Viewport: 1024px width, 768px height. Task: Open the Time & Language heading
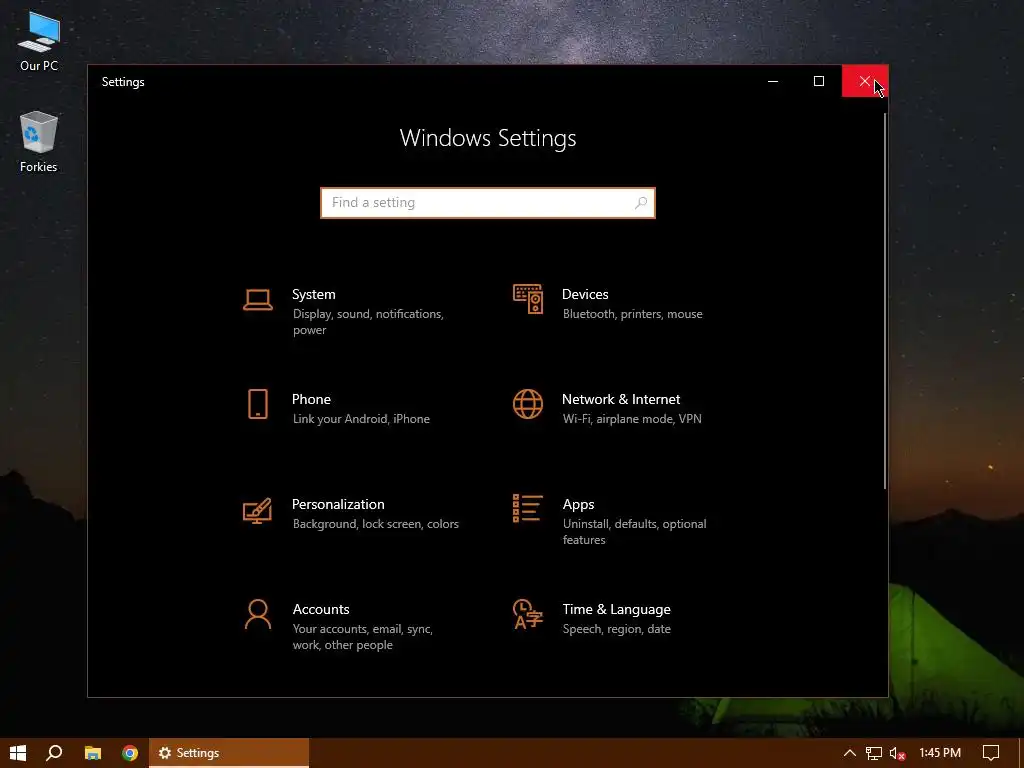click(616, 609)
